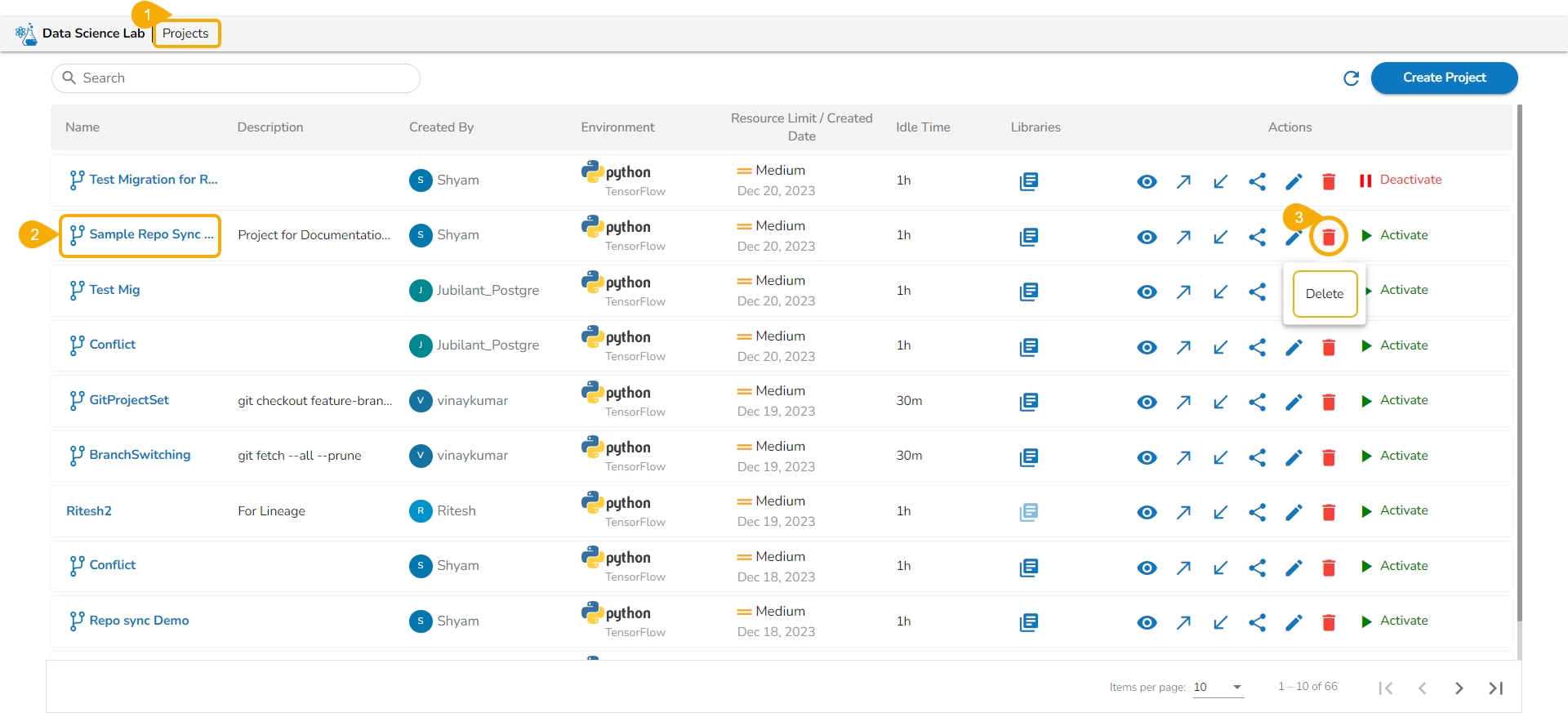The width and height of the screenshot is (1568, 717).
Task: Click push arrow icon for BranchSwitching project
Action: pos(1183,457)
